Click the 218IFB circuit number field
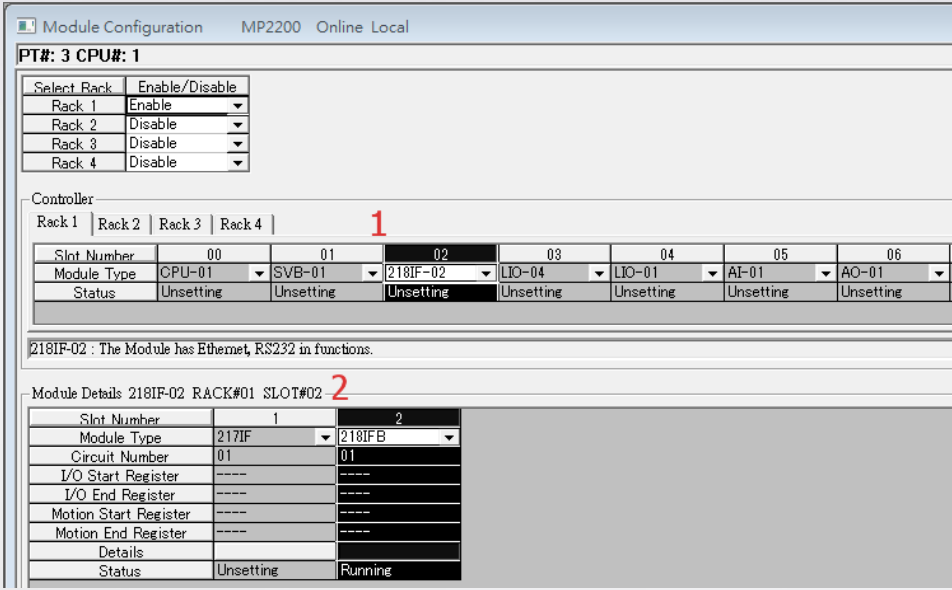The width and height of the screenshot is (952, 590). [x=398, y=456]
